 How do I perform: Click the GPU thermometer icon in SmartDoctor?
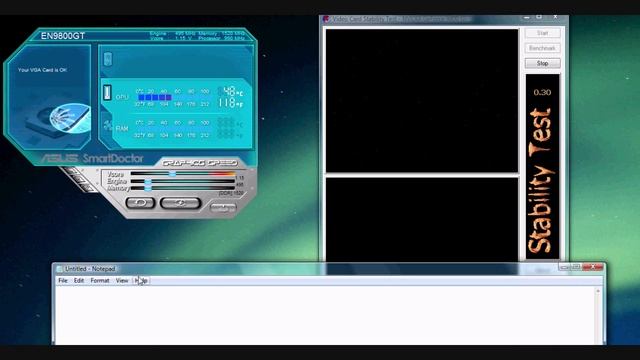[107, 93]
